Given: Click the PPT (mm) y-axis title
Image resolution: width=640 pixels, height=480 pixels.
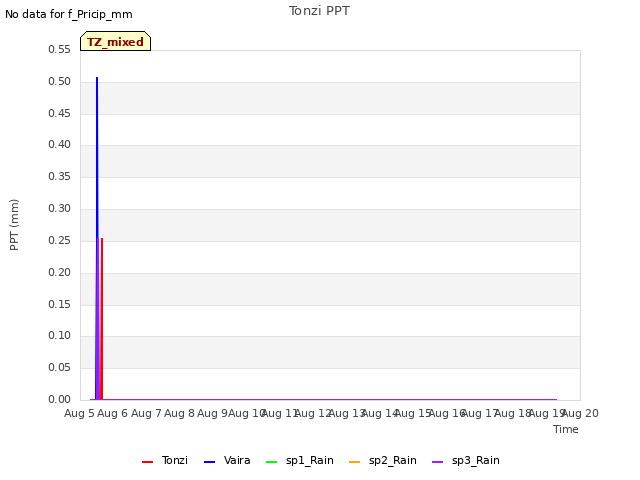Looking at the screenshot, I should click(x=14, y=224).
